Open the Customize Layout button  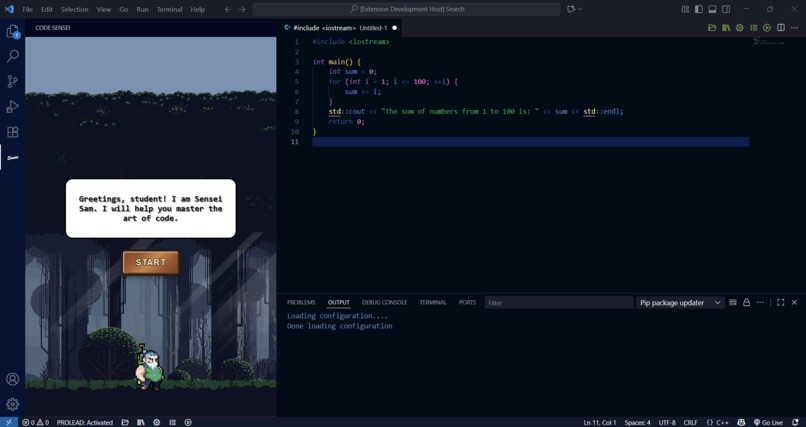[685, 9]
